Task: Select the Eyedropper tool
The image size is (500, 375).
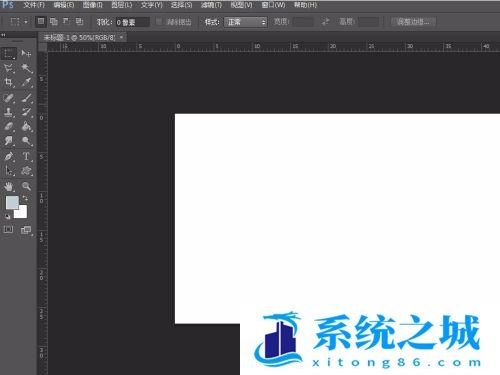Action: click(26, 82)
